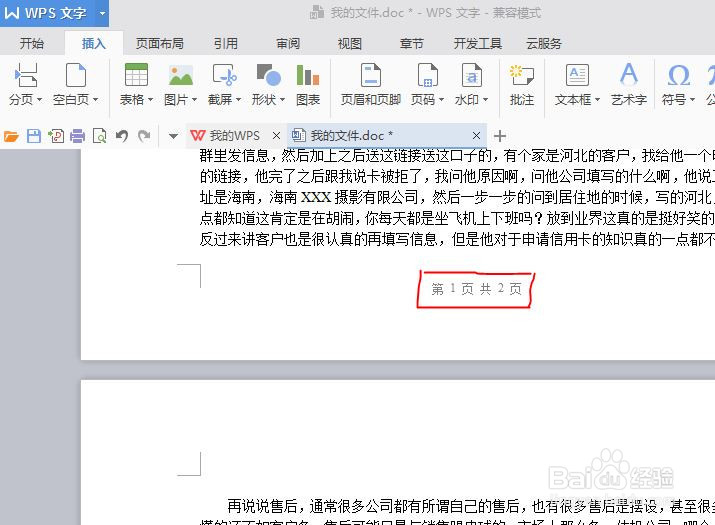Expand the 符号 dropdown arrow

click(692, 99)
